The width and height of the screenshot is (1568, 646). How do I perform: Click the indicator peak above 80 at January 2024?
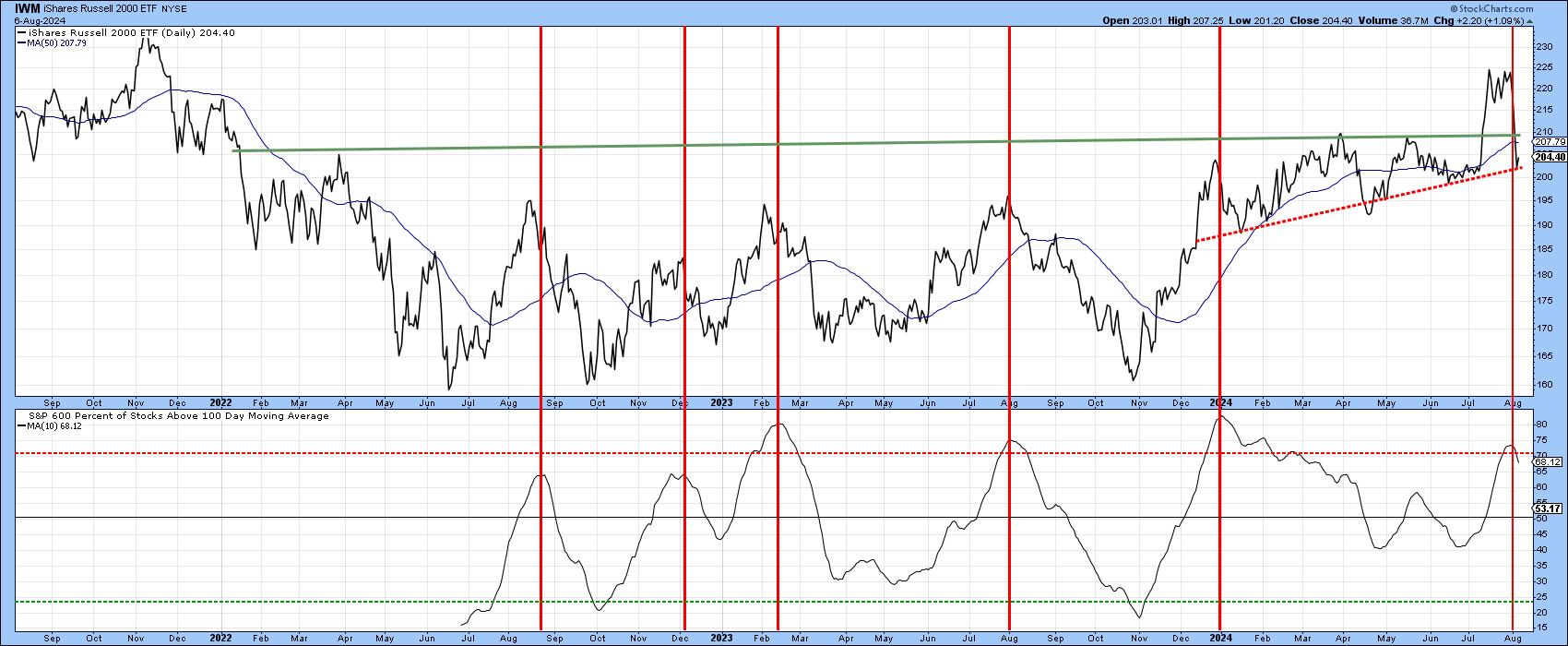click(1220, 417)
